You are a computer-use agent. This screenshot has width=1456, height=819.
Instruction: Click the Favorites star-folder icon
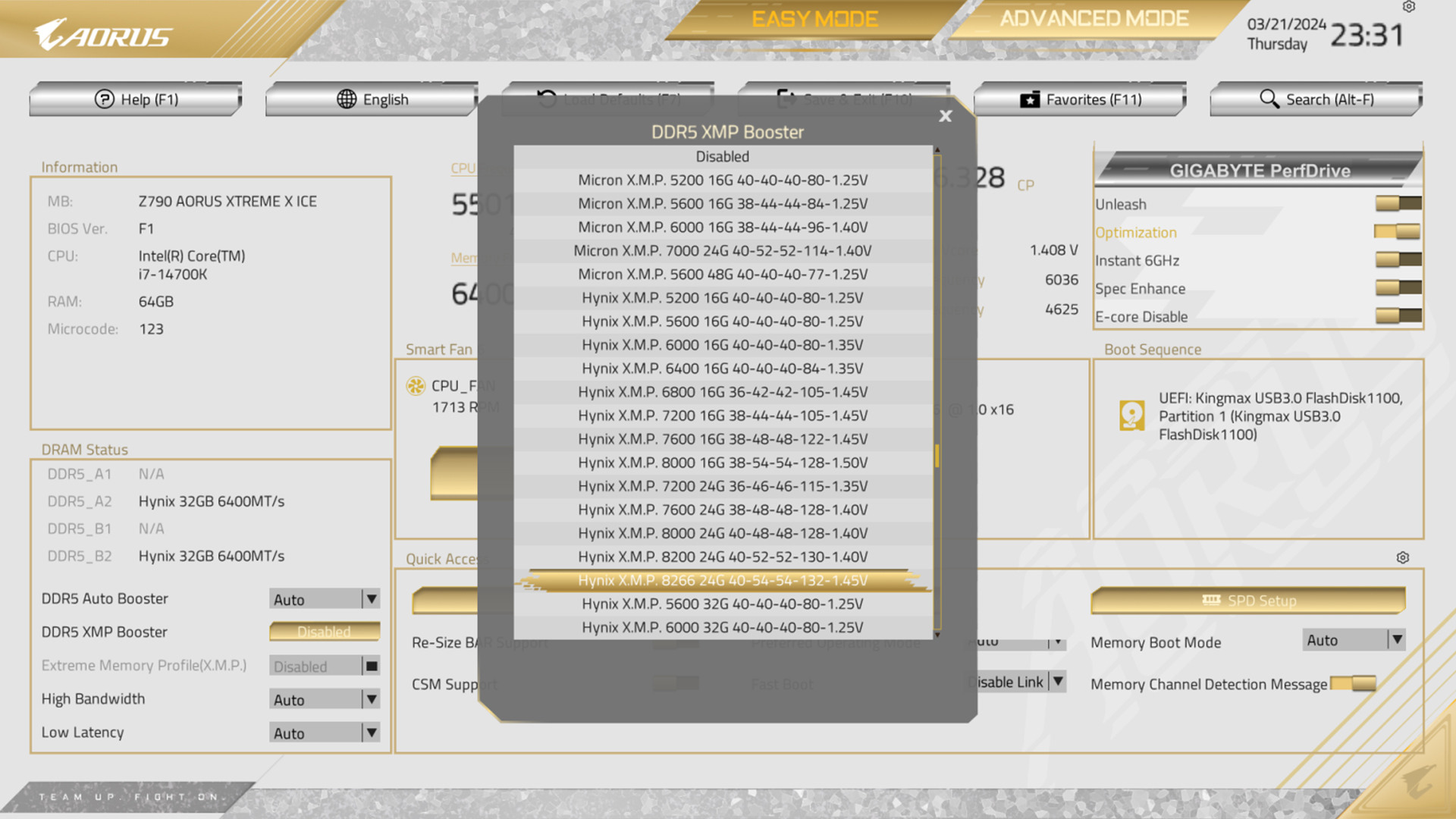pyautogui.click(x=1030, y=100)
